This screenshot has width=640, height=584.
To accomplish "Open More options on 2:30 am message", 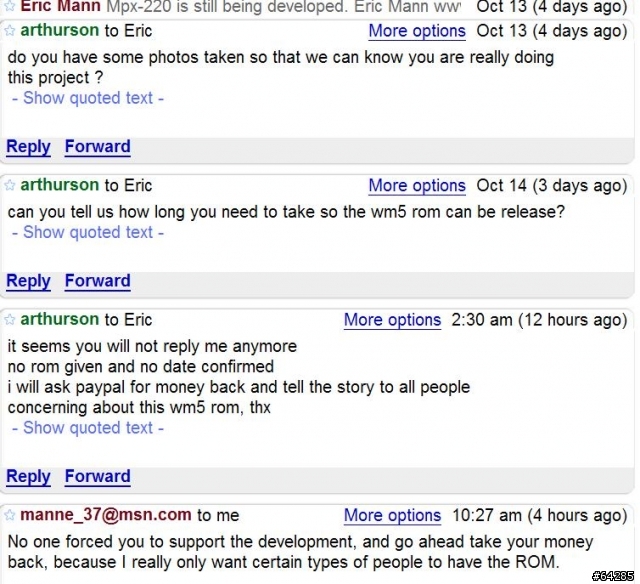I will coord(392,320).
